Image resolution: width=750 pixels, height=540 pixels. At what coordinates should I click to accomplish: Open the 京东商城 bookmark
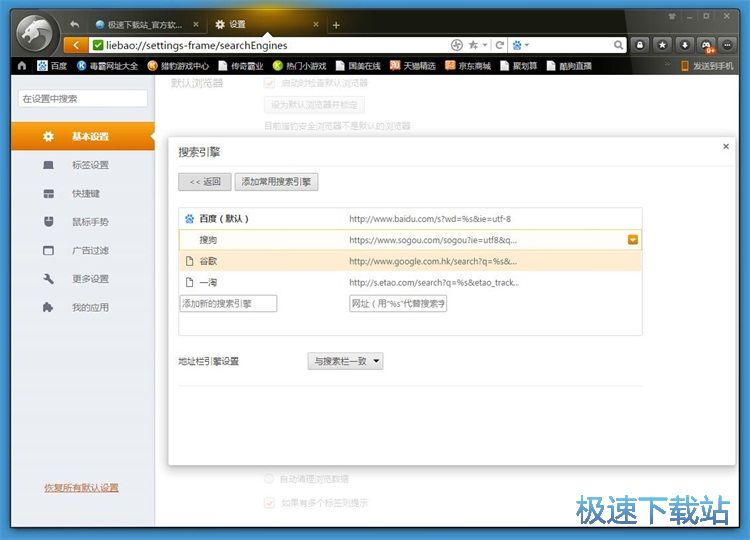coord(468,66)
